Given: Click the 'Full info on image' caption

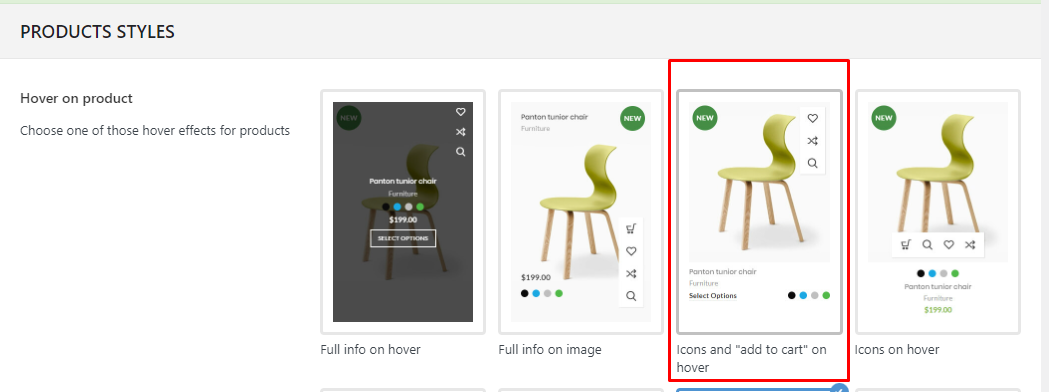Looking at the screenshot, I should [550, 350].
